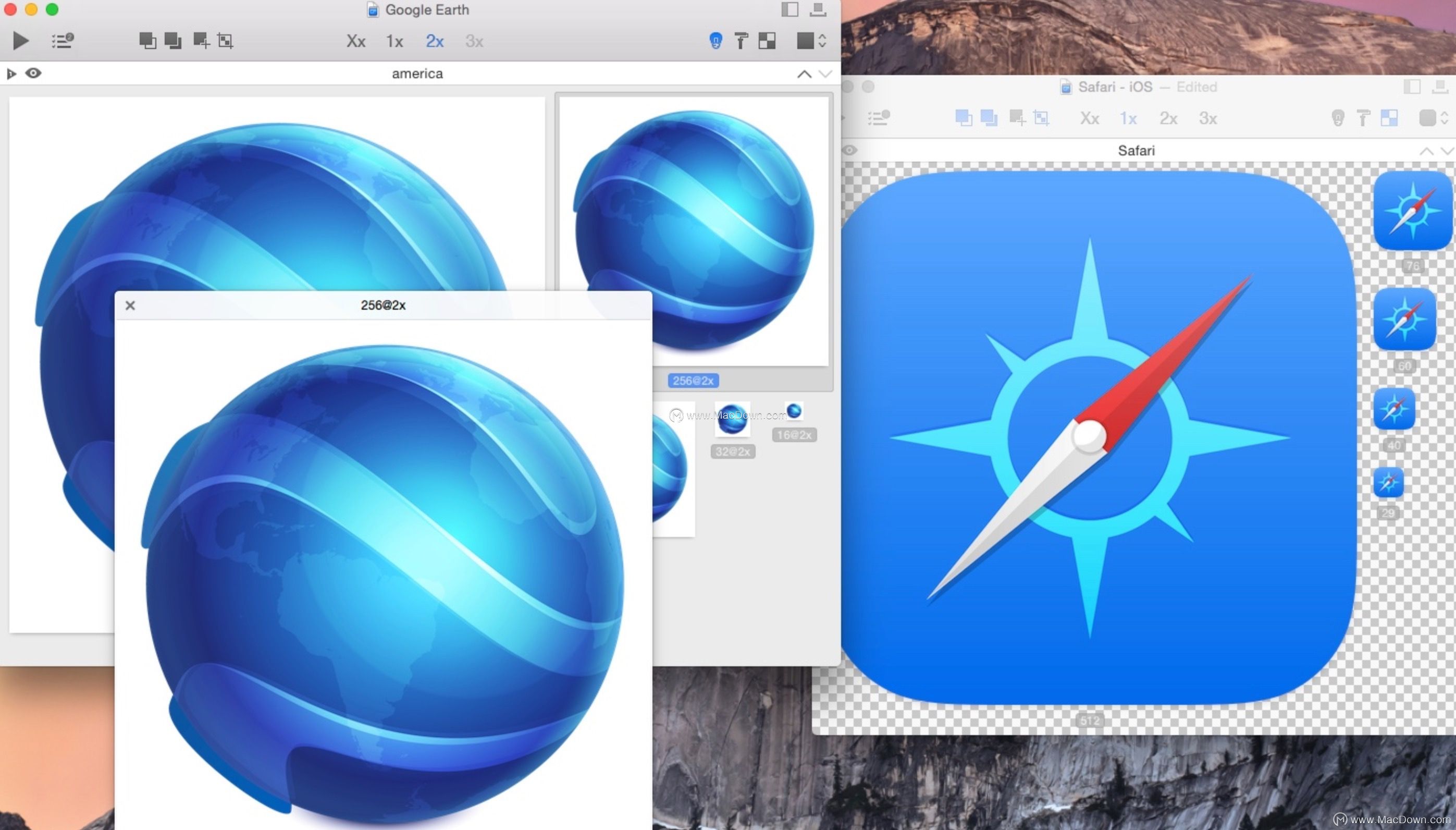The image size is (1456, 830).
Task: Toggle sidebar panel icon in Safari title bar
Action: [x=1412, y=87]
